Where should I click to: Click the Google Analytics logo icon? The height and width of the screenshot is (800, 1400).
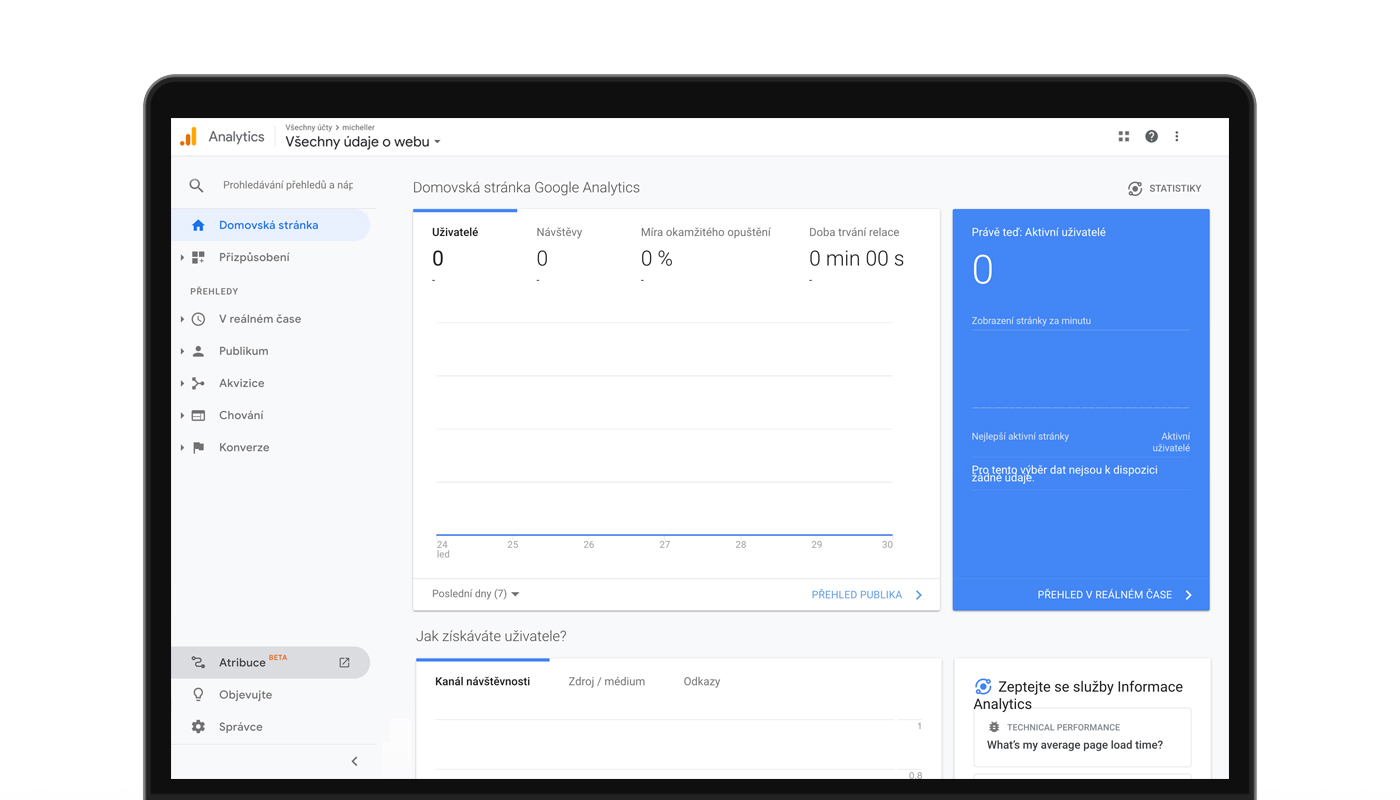(x=188, y=137)
